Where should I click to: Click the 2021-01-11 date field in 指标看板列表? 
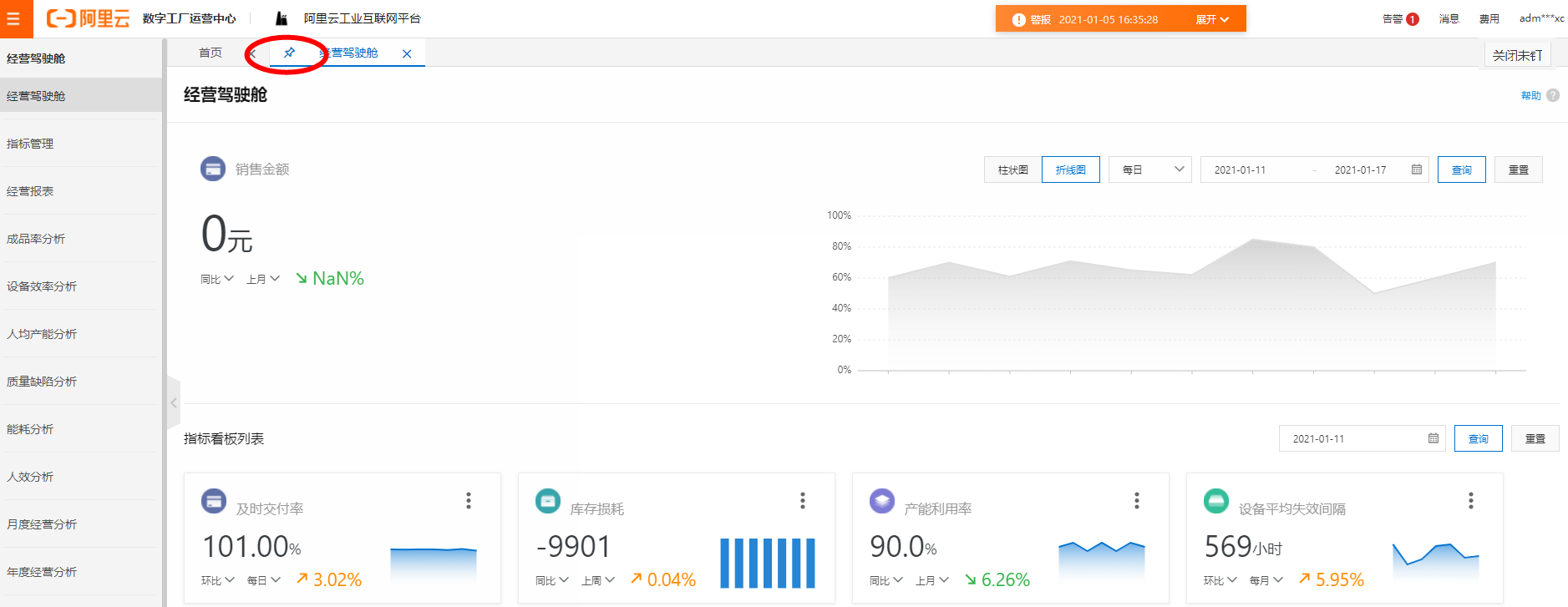pos(1362,438)
